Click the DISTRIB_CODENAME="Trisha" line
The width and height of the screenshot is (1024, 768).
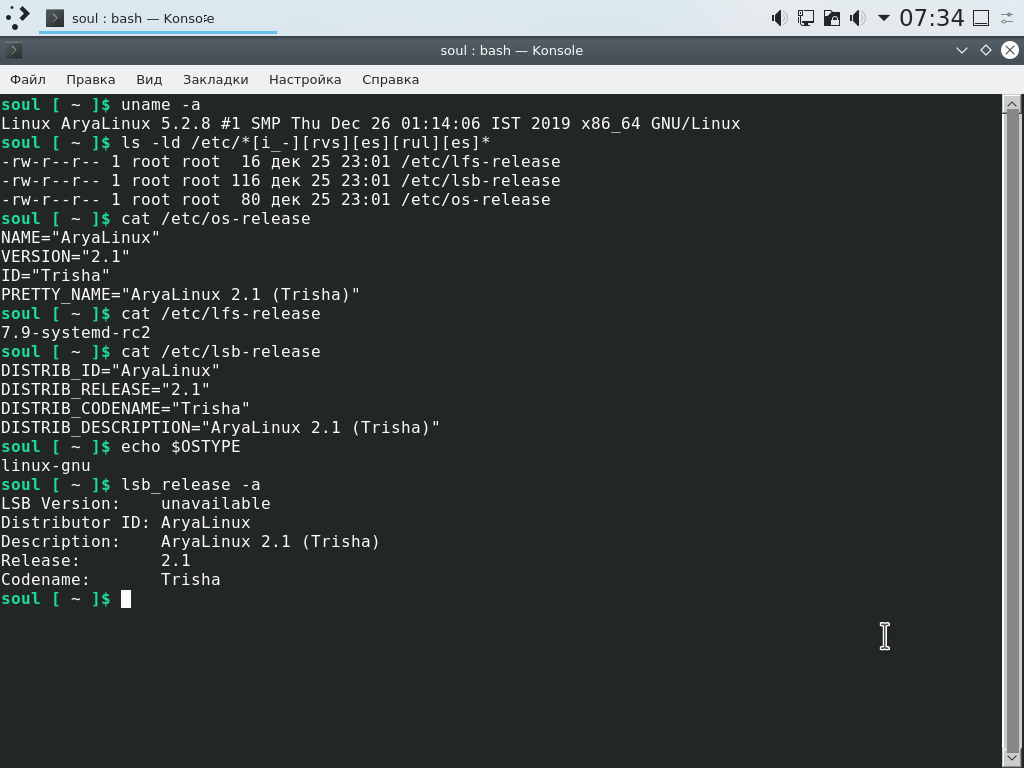pyautogui.click(x=125, y=408)
